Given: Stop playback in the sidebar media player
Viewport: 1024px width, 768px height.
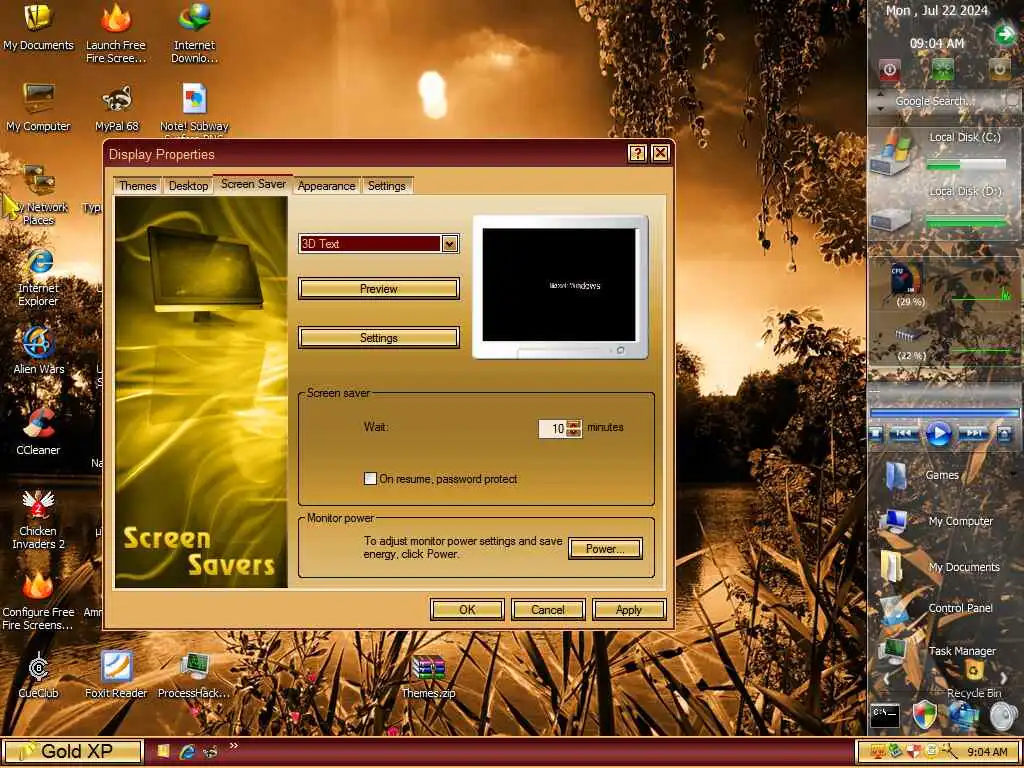Looking at the screenshot, I should click(x=876, y=434).
